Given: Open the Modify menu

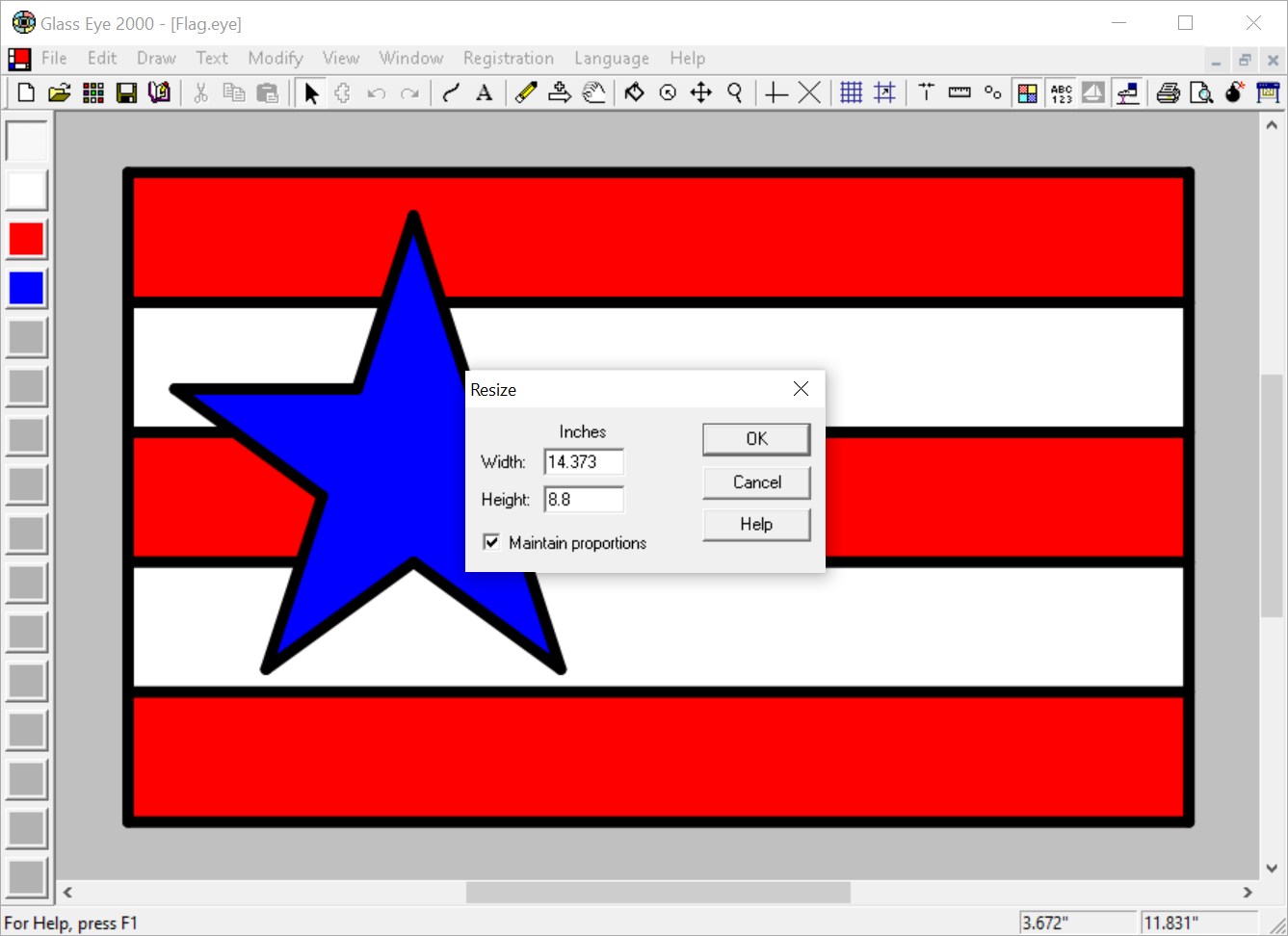Looking at the screenshot, I should pyautogui.click(x=276, y=58).
